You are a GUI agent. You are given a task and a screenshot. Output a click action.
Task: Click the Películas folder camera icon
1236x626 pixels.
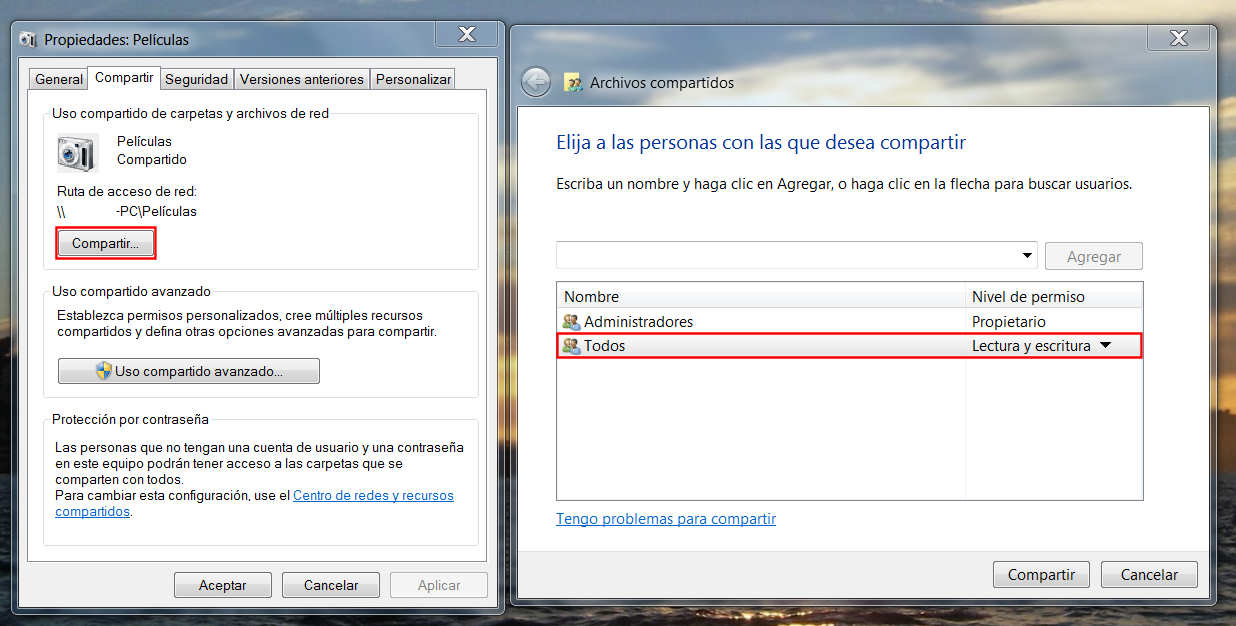point(76,153)
